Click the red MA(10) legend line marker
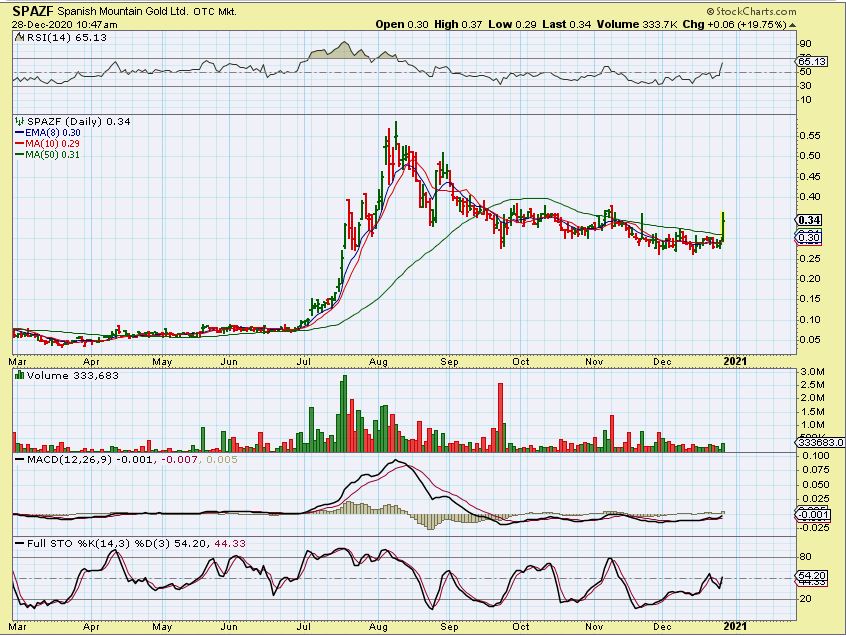Image resolution: width=846 pixels, height=637 pixels. (x=20, y=143)
